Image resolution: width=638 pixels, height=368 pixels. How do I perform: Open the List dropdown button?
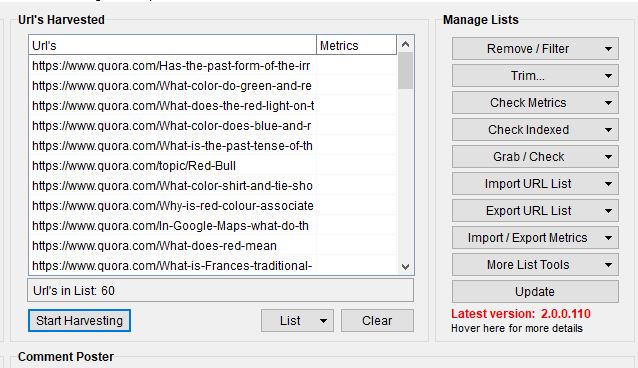click(297, 321)
